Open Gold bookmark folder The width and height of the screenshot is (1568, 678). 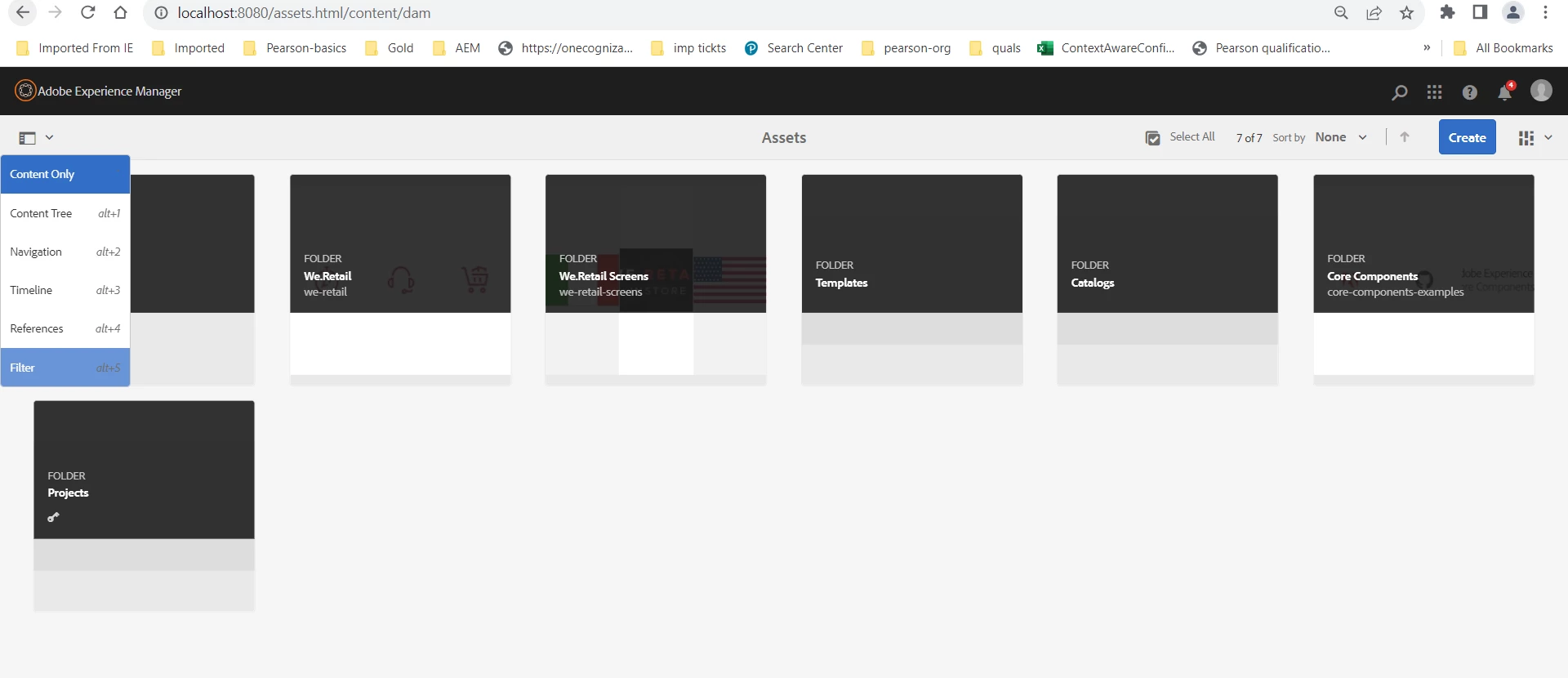click(390, 48)
